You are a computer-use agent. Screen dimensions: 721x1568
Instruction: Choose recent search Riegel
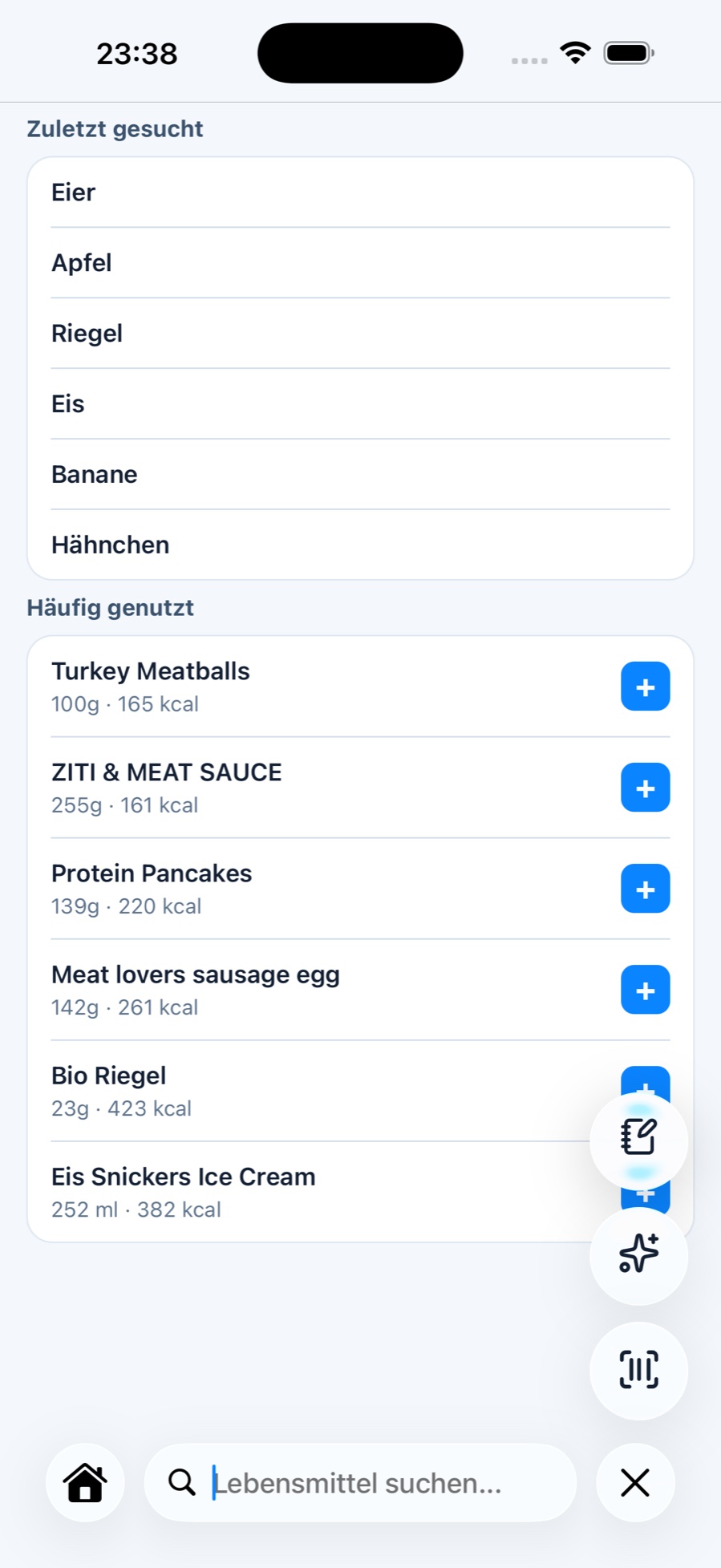coord(360,334)
